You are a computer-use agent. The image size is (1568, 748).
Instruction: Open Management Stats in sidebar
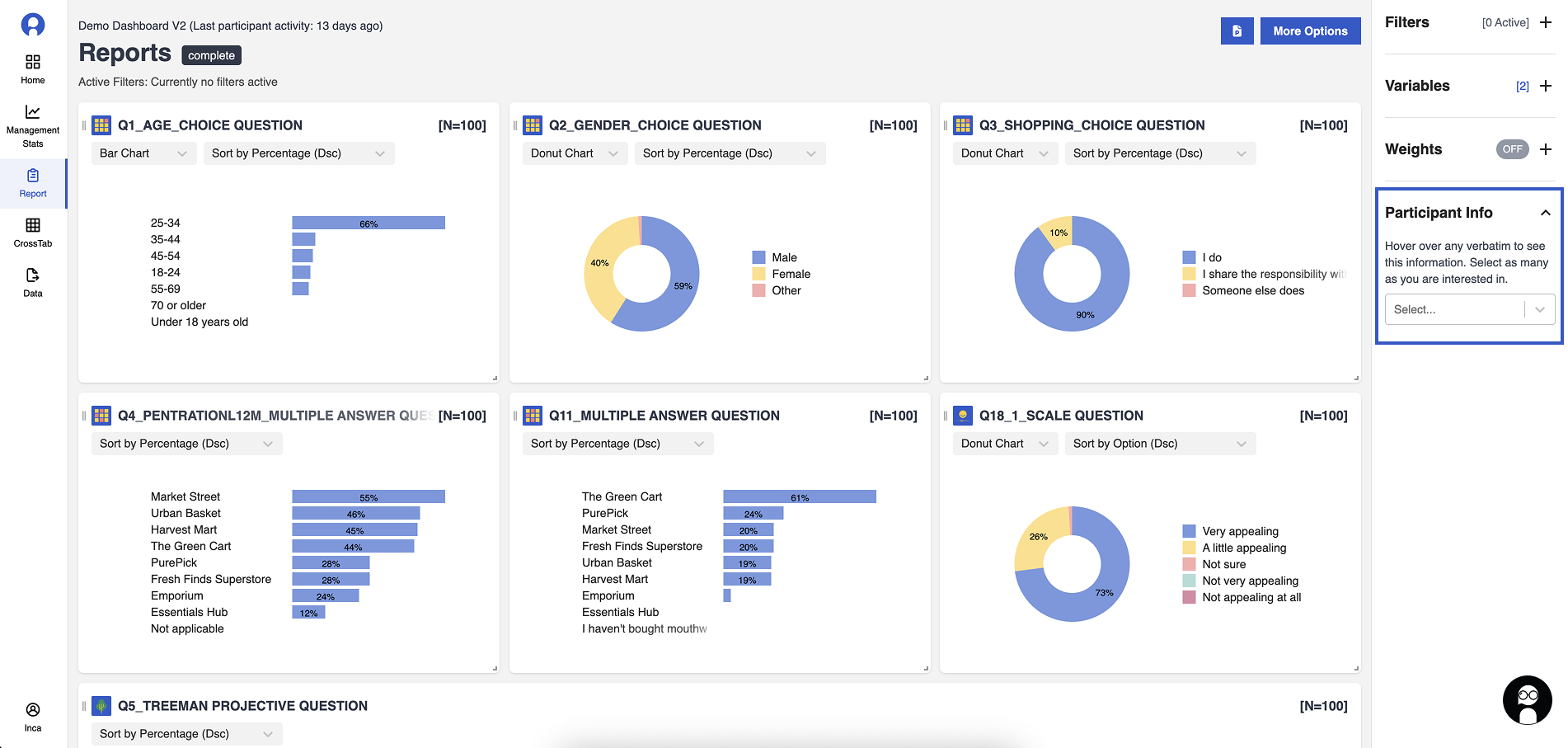coord(33,125)
